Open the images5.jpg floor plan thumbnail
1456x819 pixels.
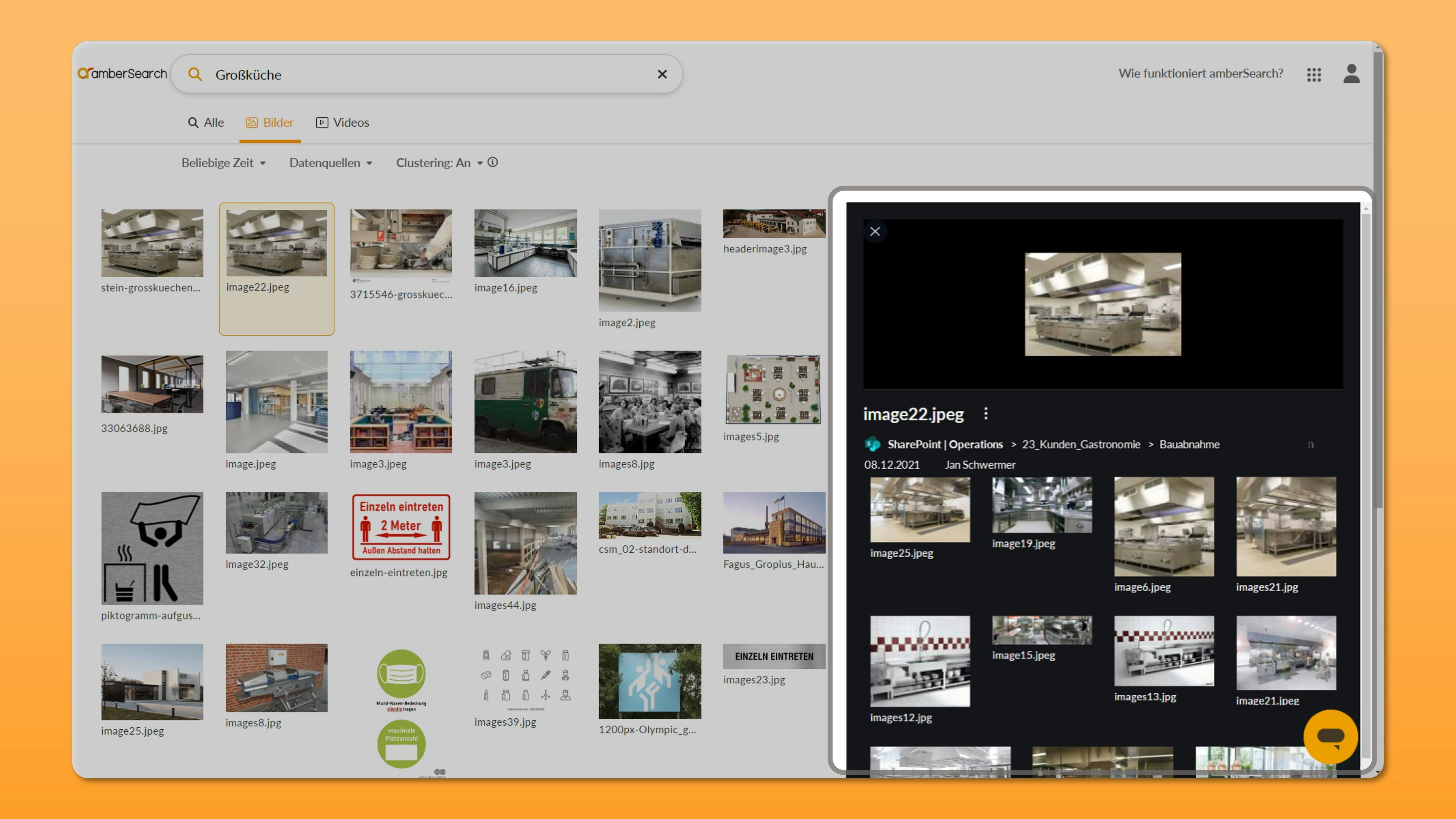[x=774, y=389]
